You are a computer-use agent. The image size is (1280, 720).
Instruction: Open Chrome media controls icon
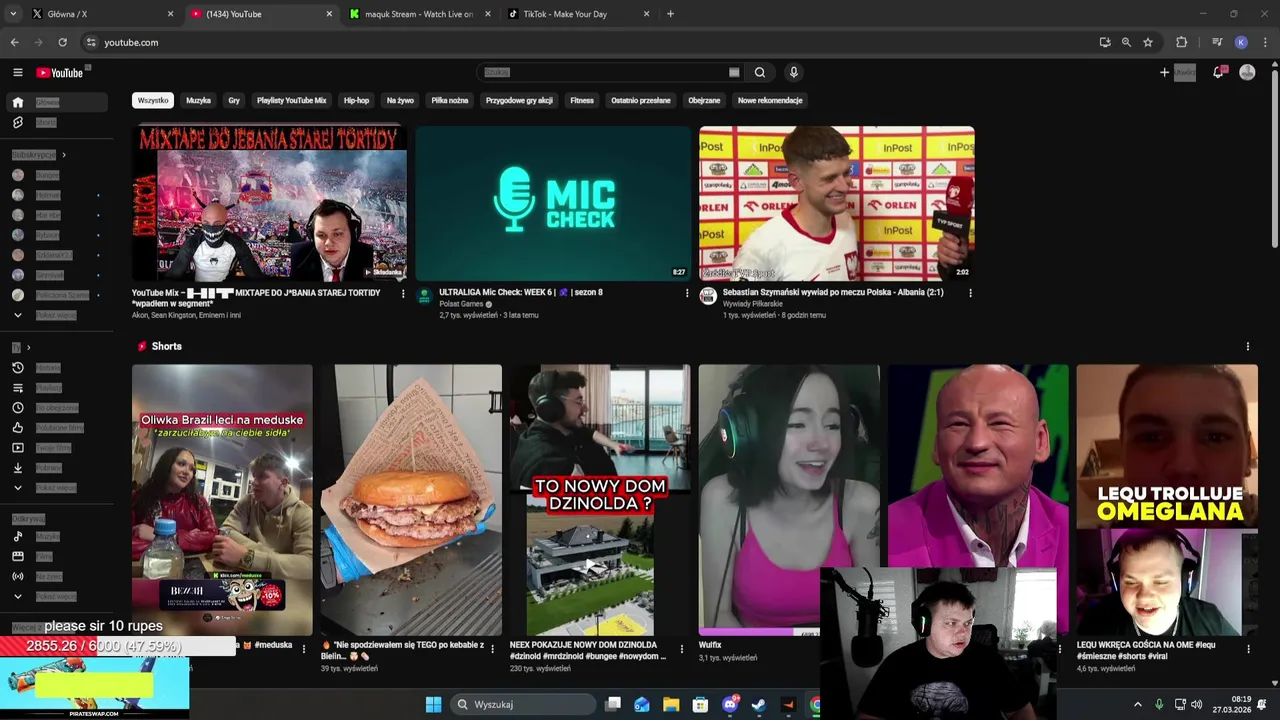tap(1217, 42)
